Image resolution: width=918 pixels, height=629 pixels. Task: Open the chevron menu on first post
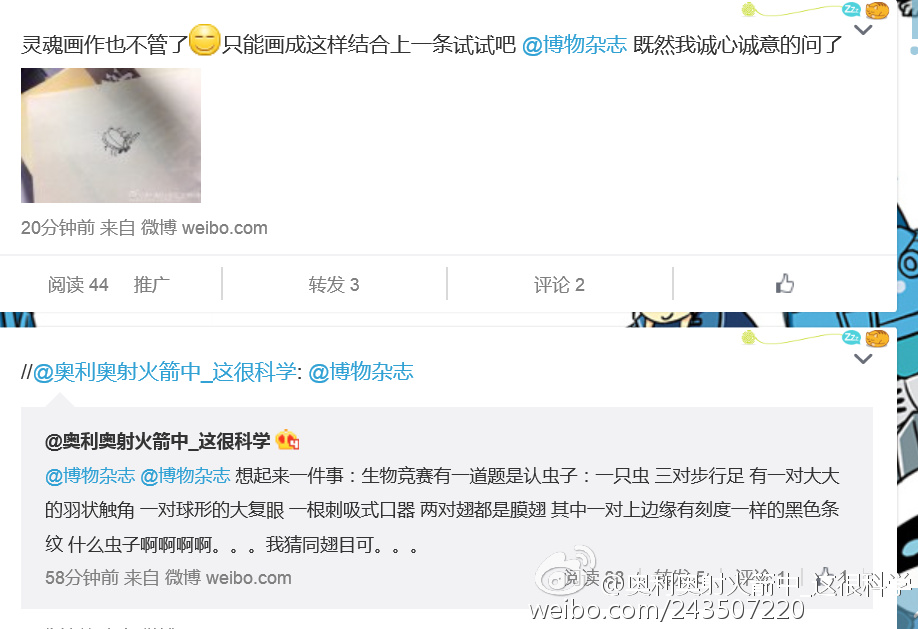coord(863,30)
